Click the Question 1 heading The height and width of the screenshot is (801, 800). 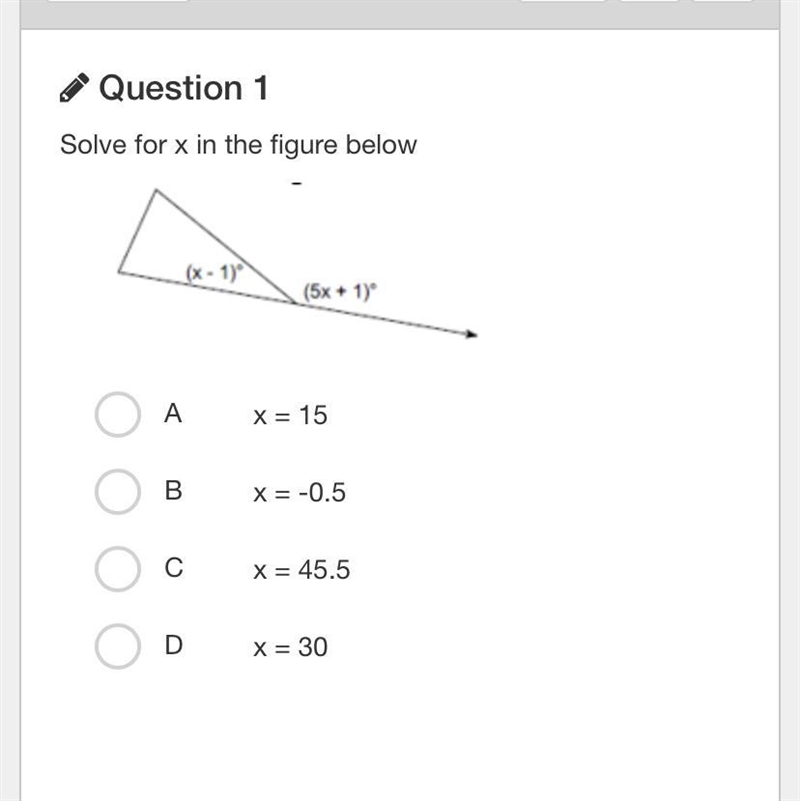click(183, 88)
